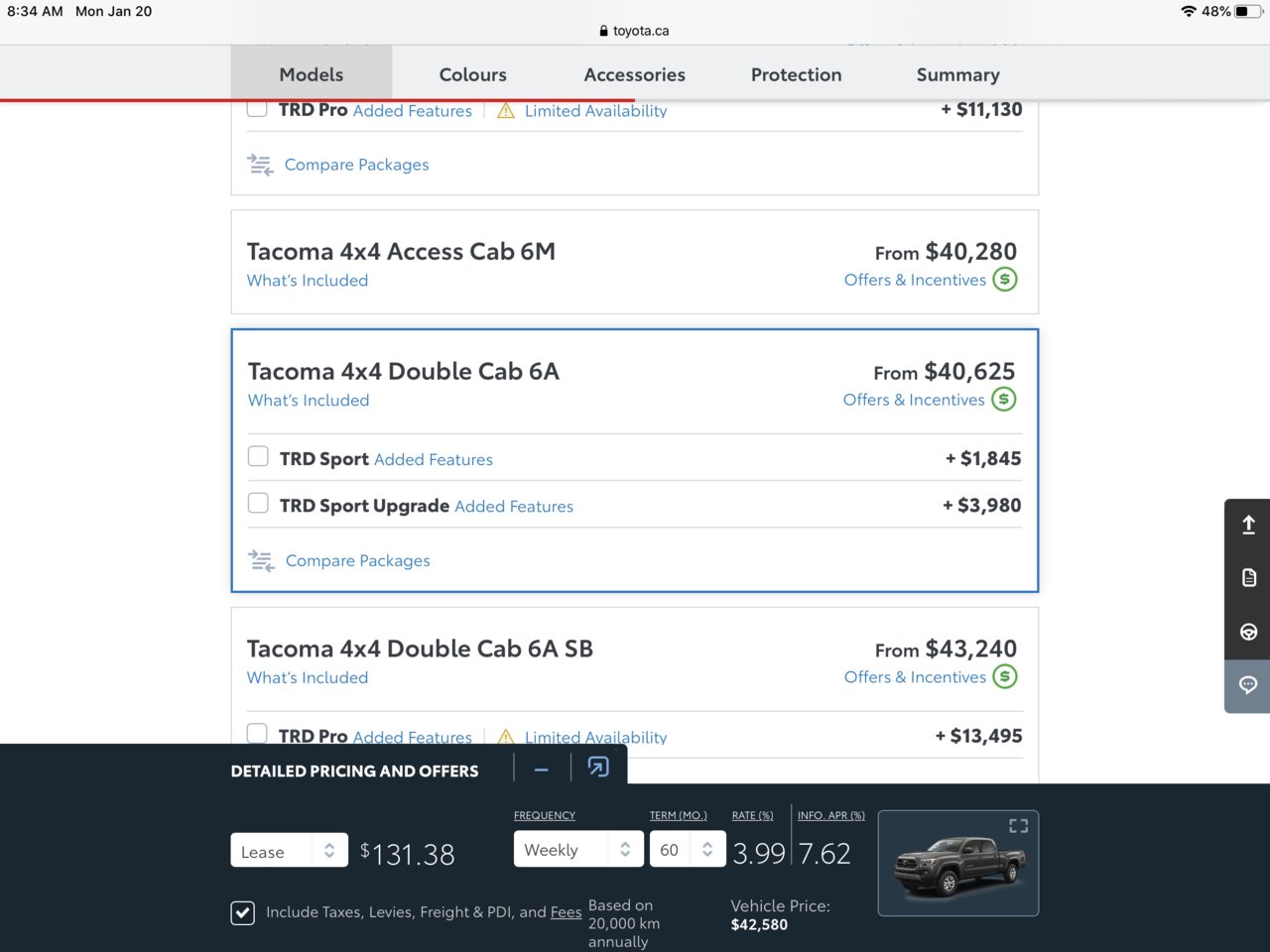1270x952 pixels.
Task: Select the Tacoma 4x4 Access Cab 6M title
Action: (x=401, y=252)
